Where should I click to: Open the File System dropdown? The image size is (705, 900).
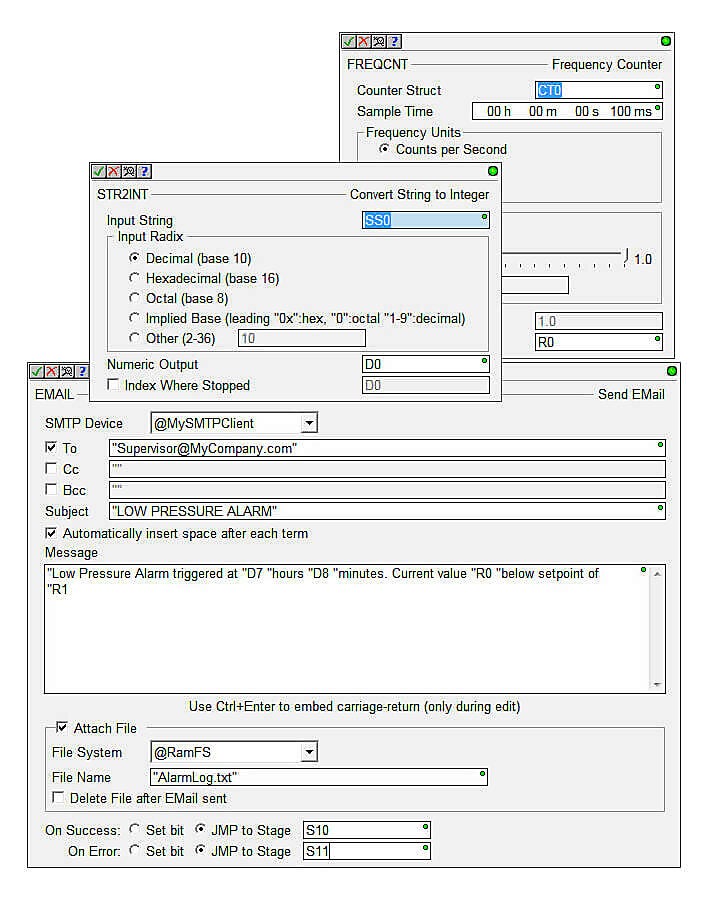[309, 752]
